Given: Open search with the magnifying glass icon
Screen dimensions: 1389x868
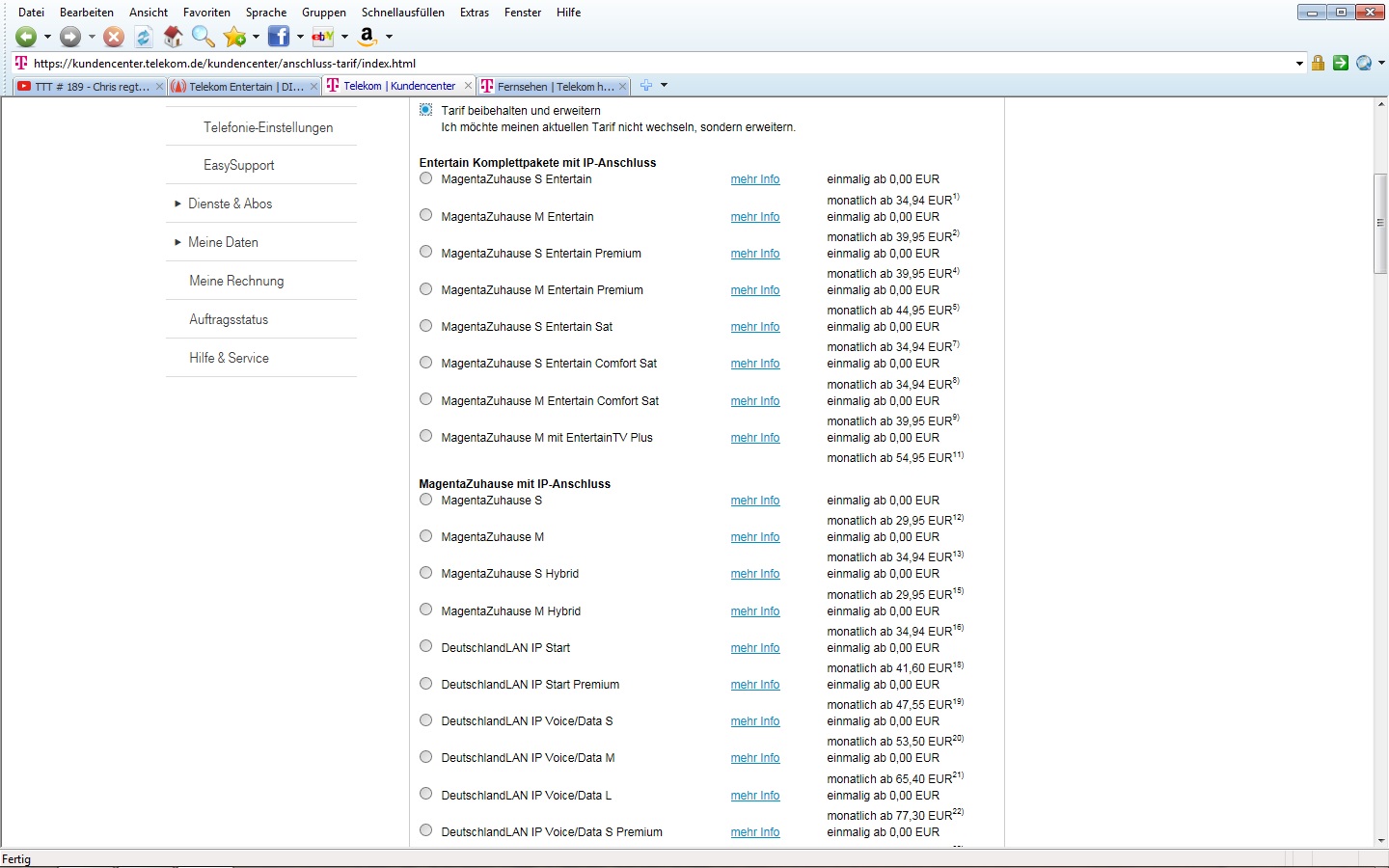Looking at the screenshot, I should [x=203, y=37].
